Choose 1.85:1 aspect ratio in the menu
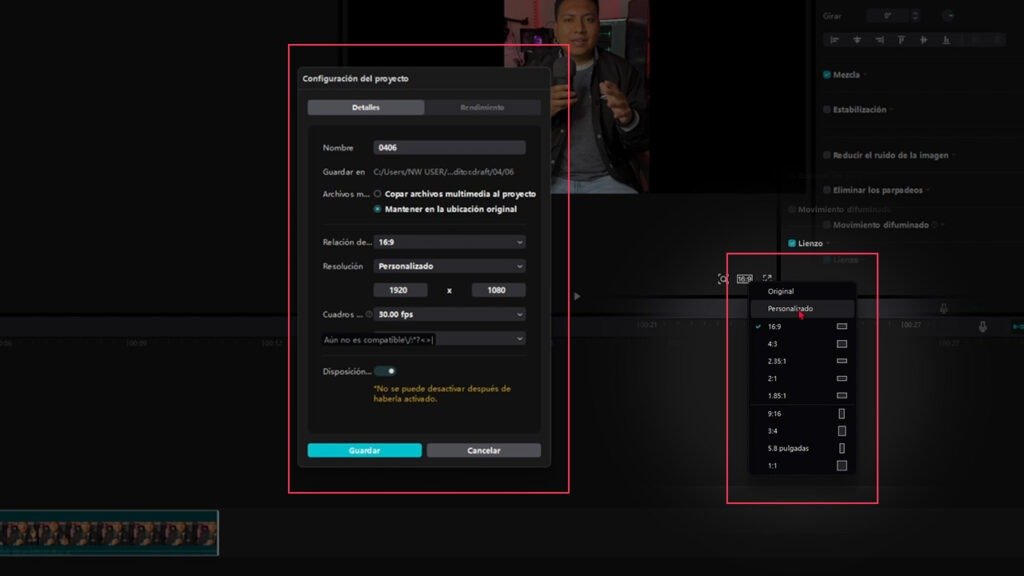 pyautogui.click(x=802, y=395)
